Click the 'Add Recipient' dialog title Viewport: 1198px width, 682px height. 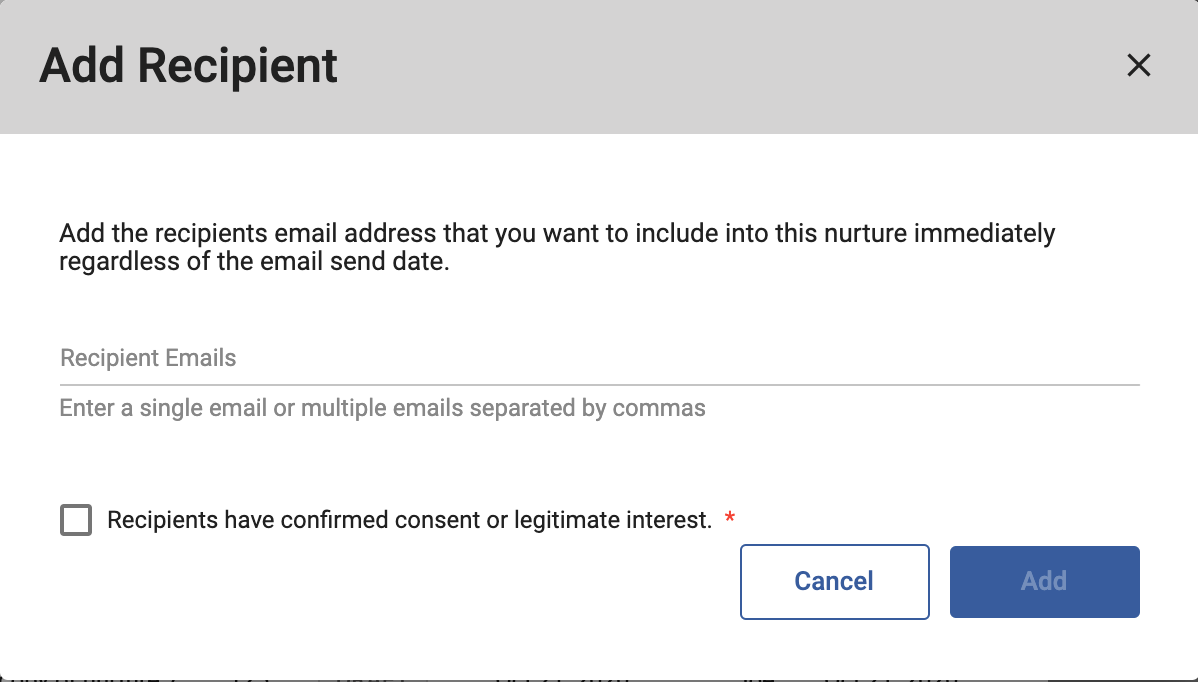pyautogui.click(x=188, y=66)
